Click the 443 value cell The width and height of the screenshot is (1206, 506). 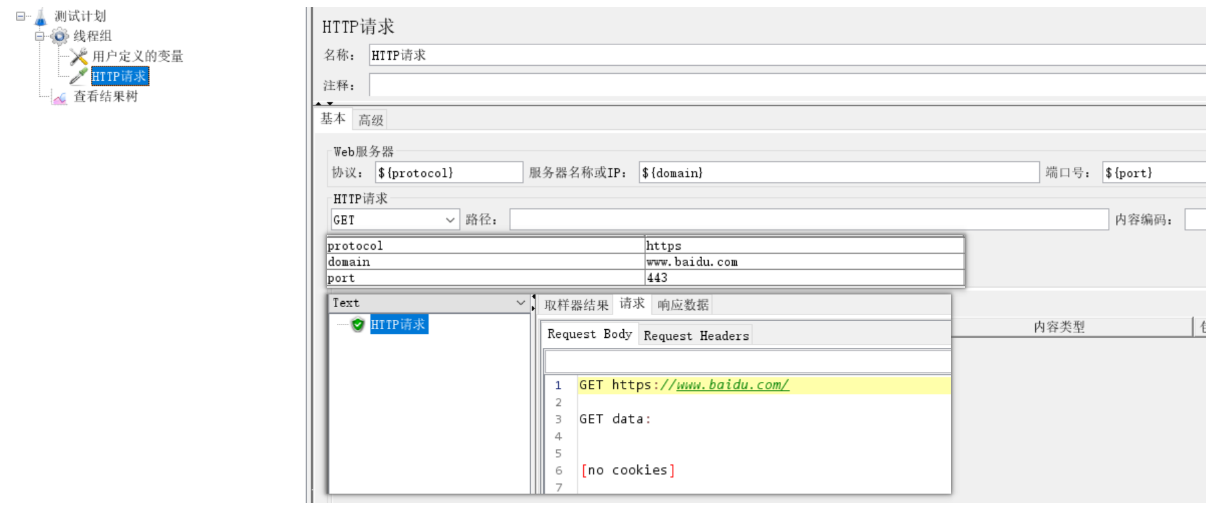pyautogui.click(x=804, y=278)
